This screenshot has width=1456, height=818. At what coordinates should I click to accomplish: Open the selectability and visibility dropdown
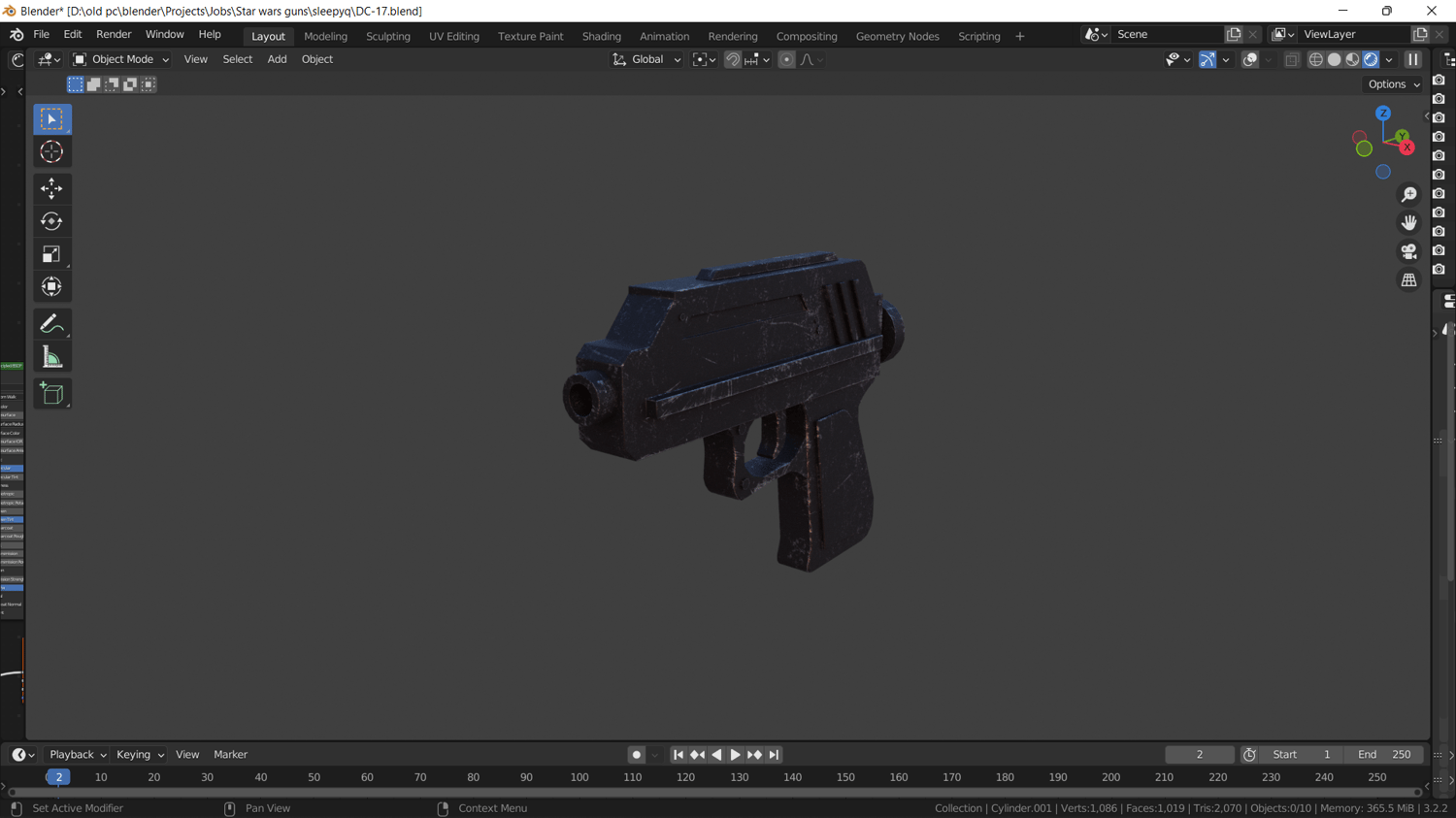(x=1177, y=59)
